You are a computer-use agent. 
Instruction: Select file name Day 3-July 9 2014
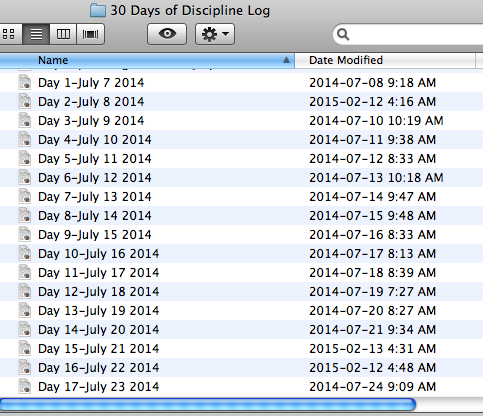[91, 121]
